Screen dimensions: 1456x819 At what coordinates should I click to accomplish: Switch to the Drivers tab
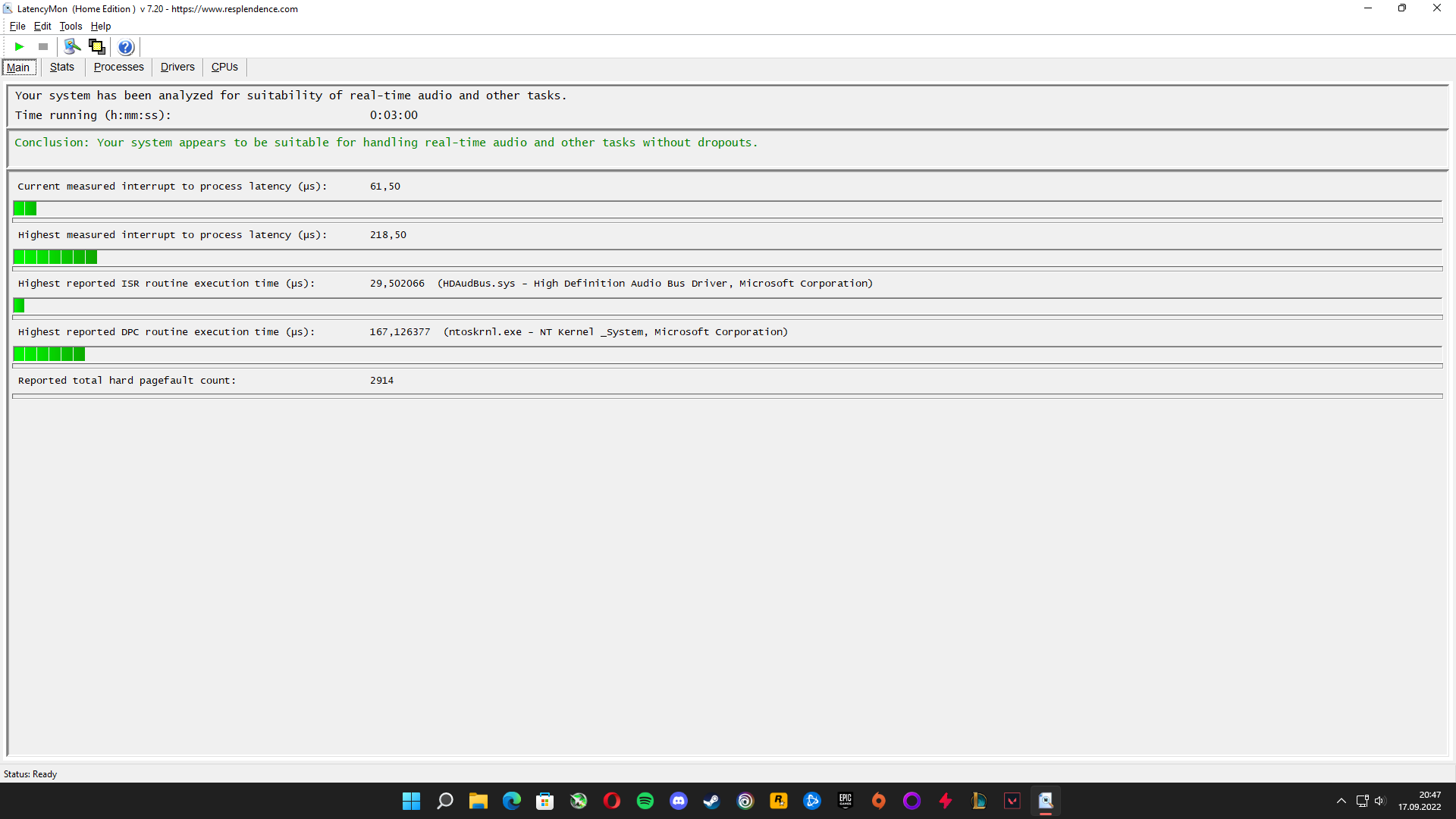[177, 67]
